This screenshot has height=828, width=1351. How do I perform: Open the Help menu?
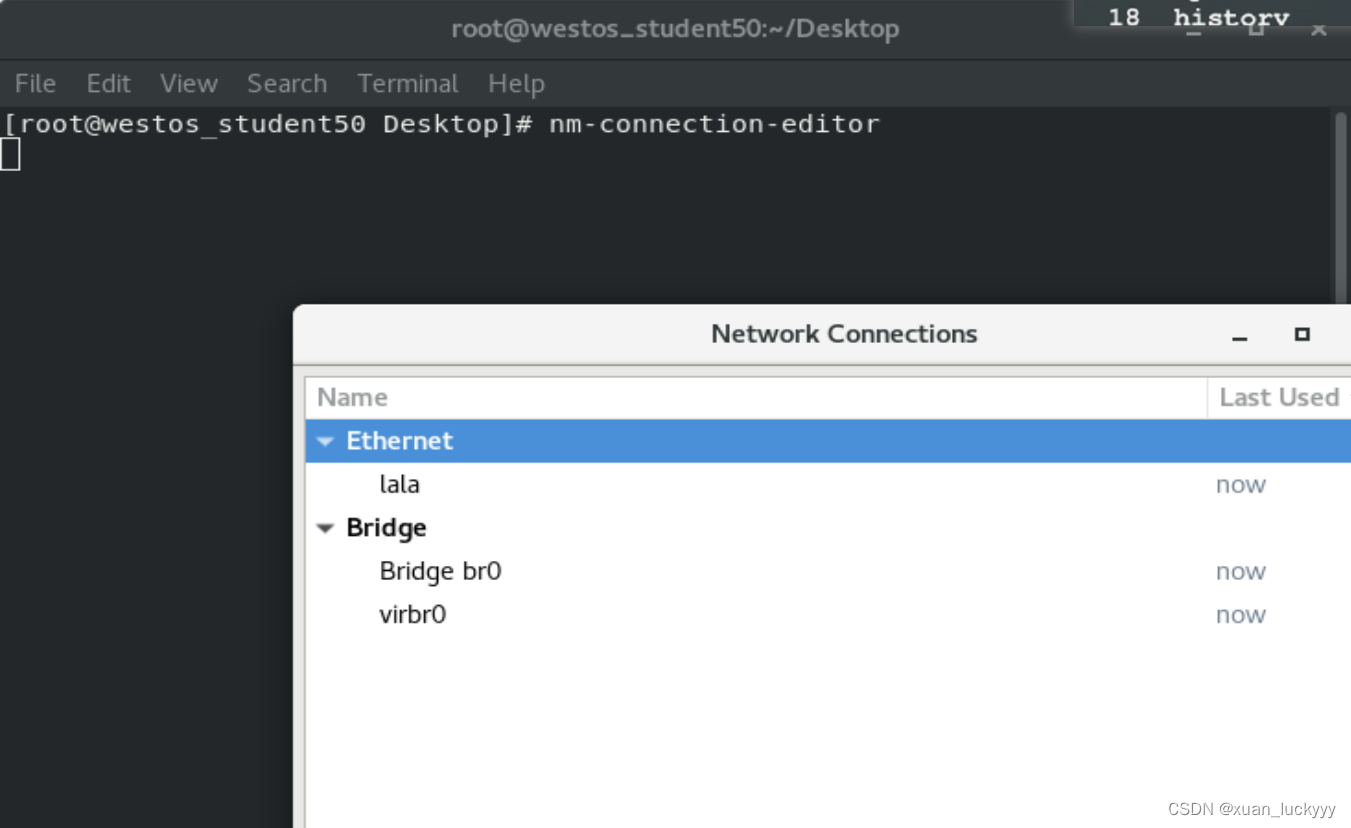(516, 84)
